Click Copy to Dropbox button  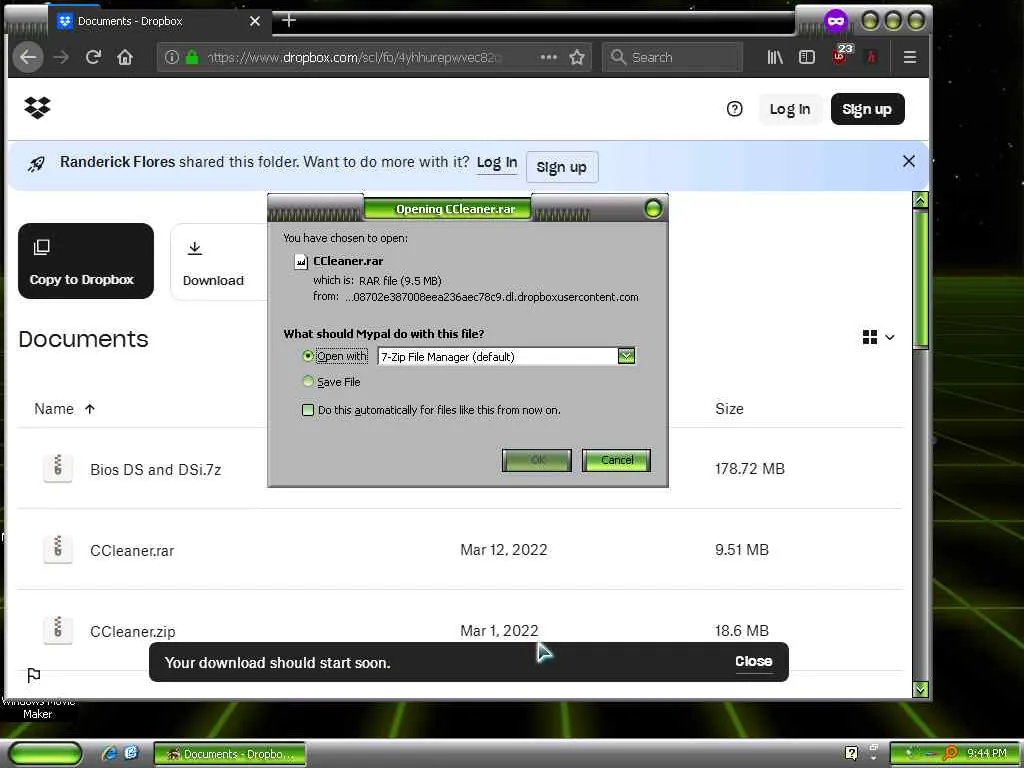86,261
